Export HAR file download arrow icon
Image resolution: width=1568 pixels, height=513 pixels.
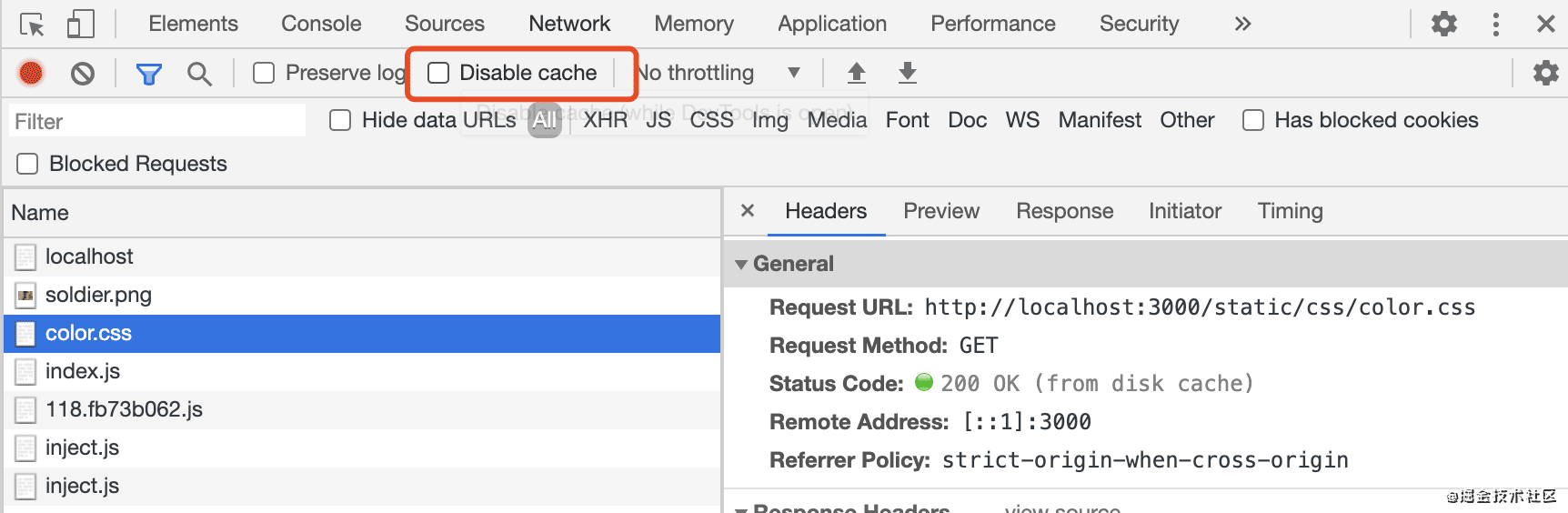pos(908,73)
